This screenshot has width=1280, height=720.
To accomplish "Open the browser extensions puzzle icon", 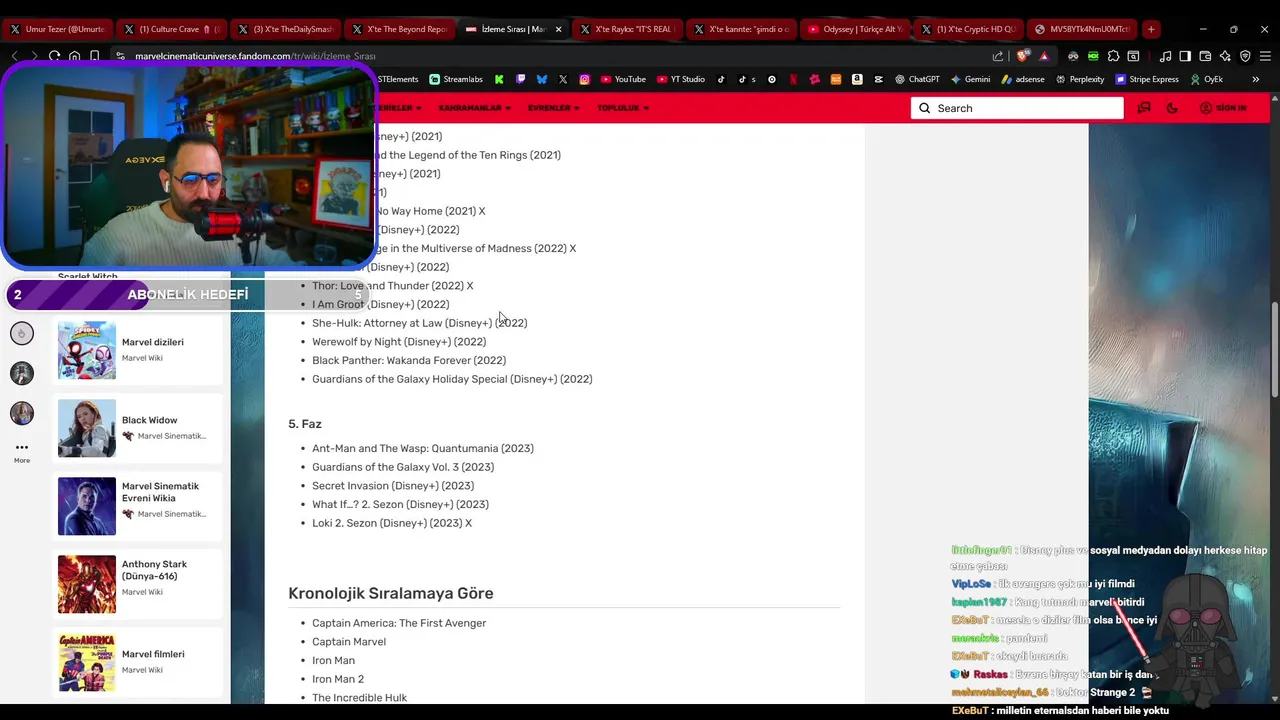I will [1113, 56].
